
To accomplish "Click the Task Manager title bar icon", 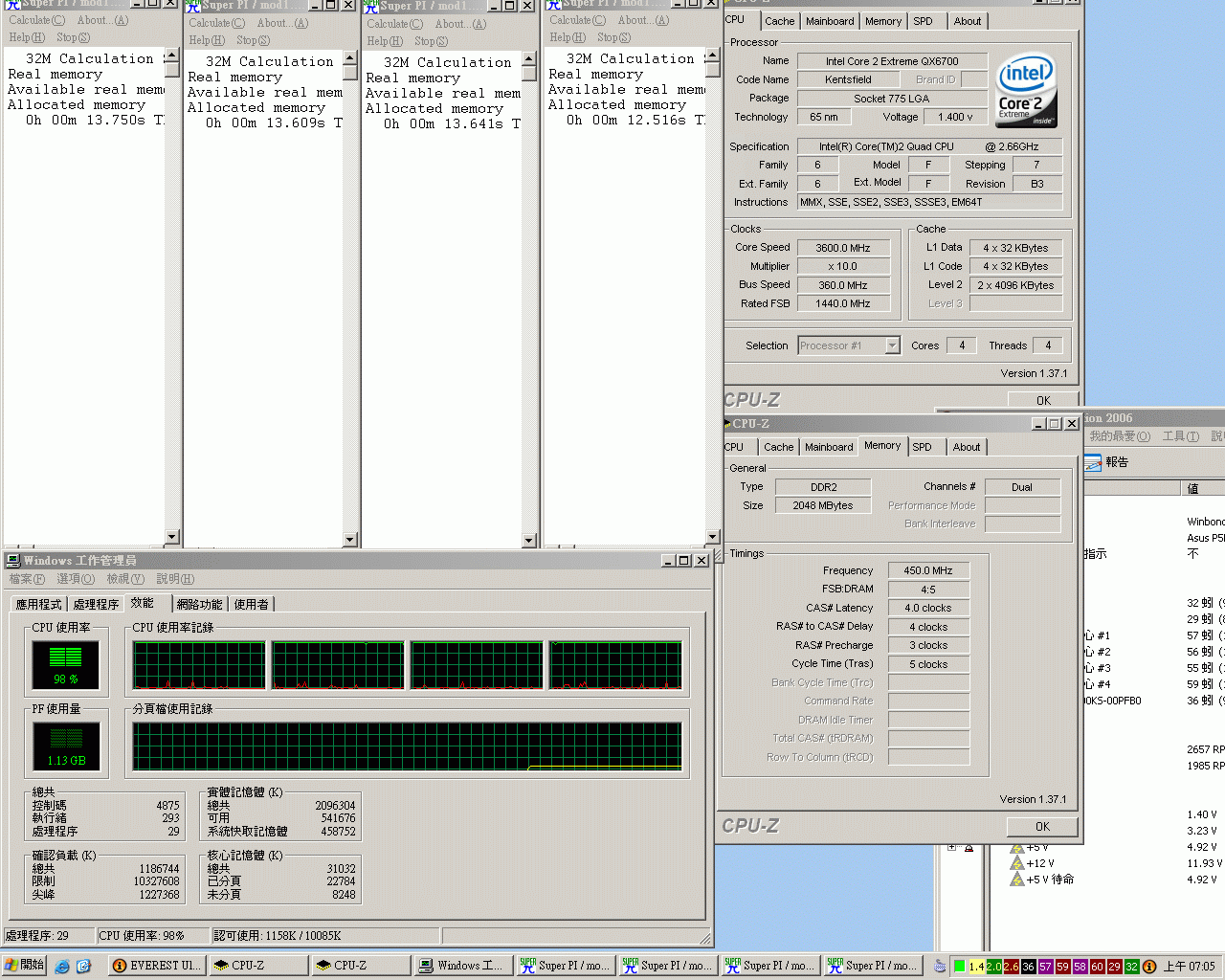I will coord(12,561).
